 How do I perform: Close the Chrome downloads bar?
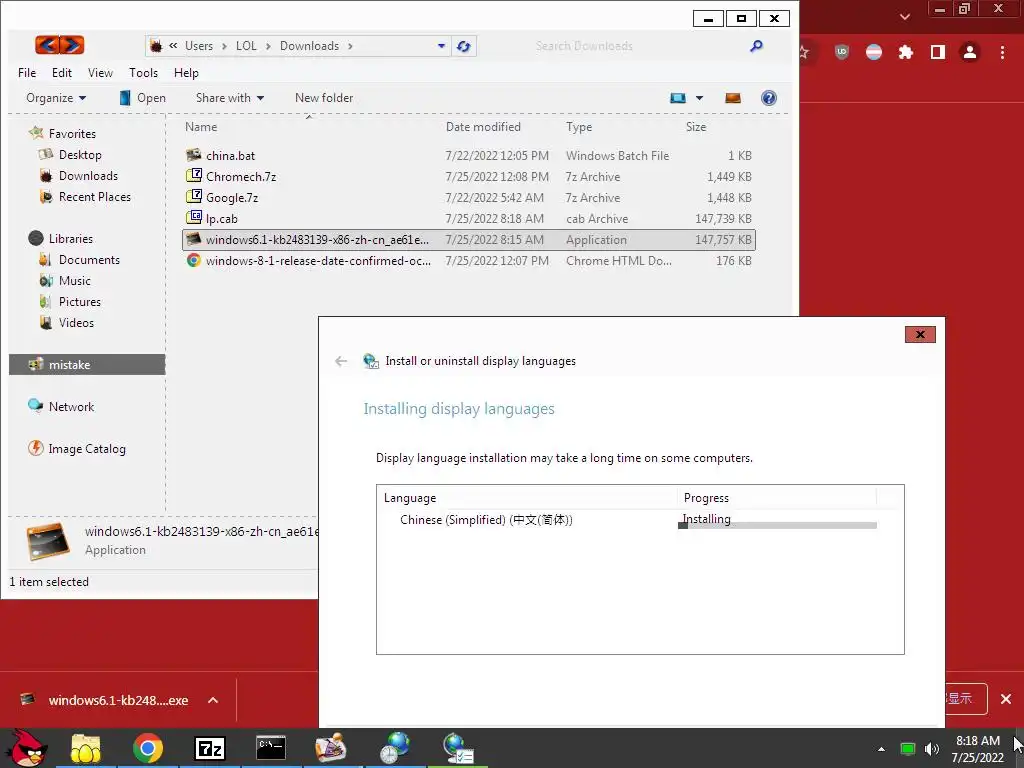click(1006, 699)
